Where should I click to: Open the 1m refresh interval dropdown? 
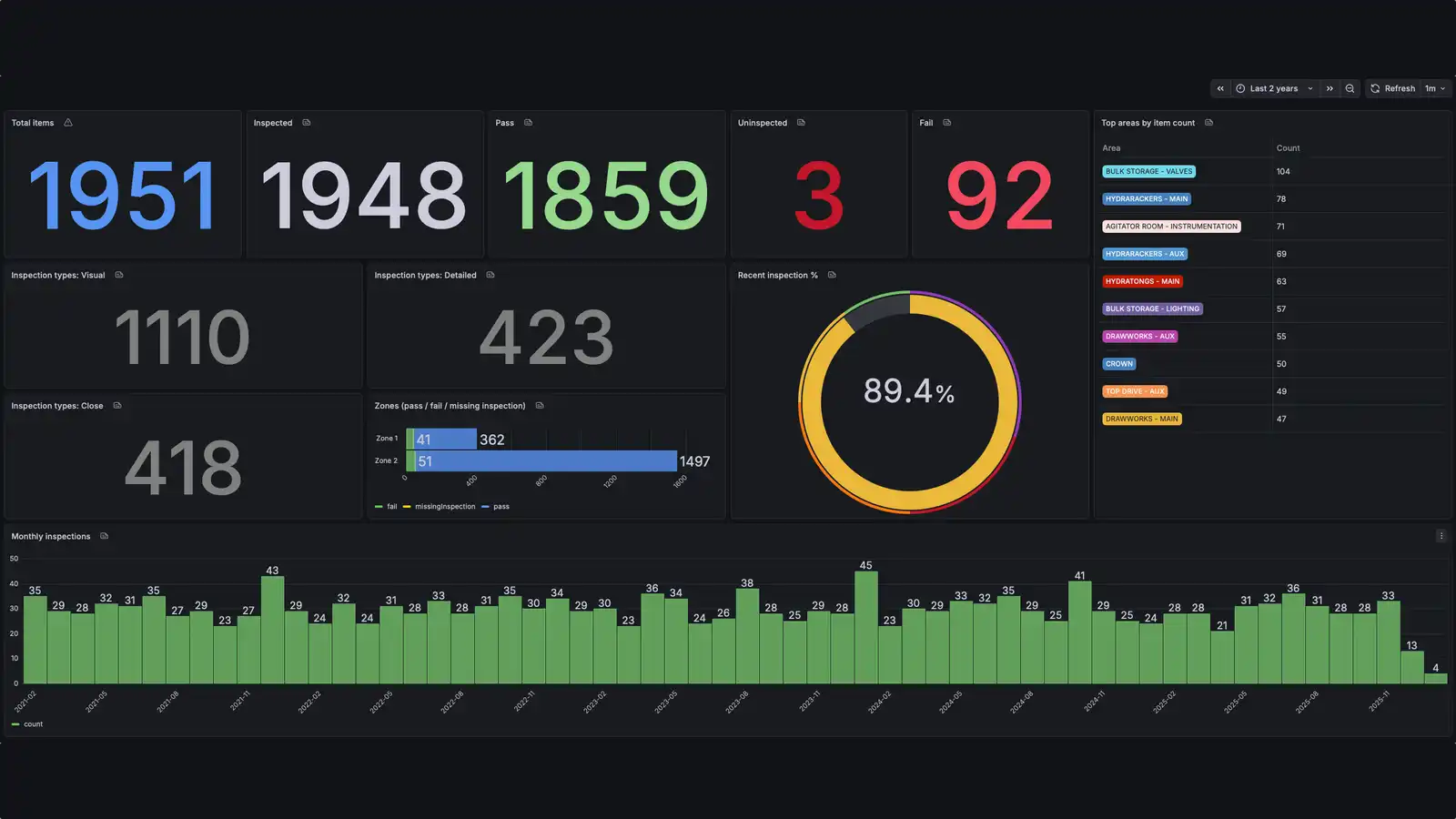[1434, 87]
